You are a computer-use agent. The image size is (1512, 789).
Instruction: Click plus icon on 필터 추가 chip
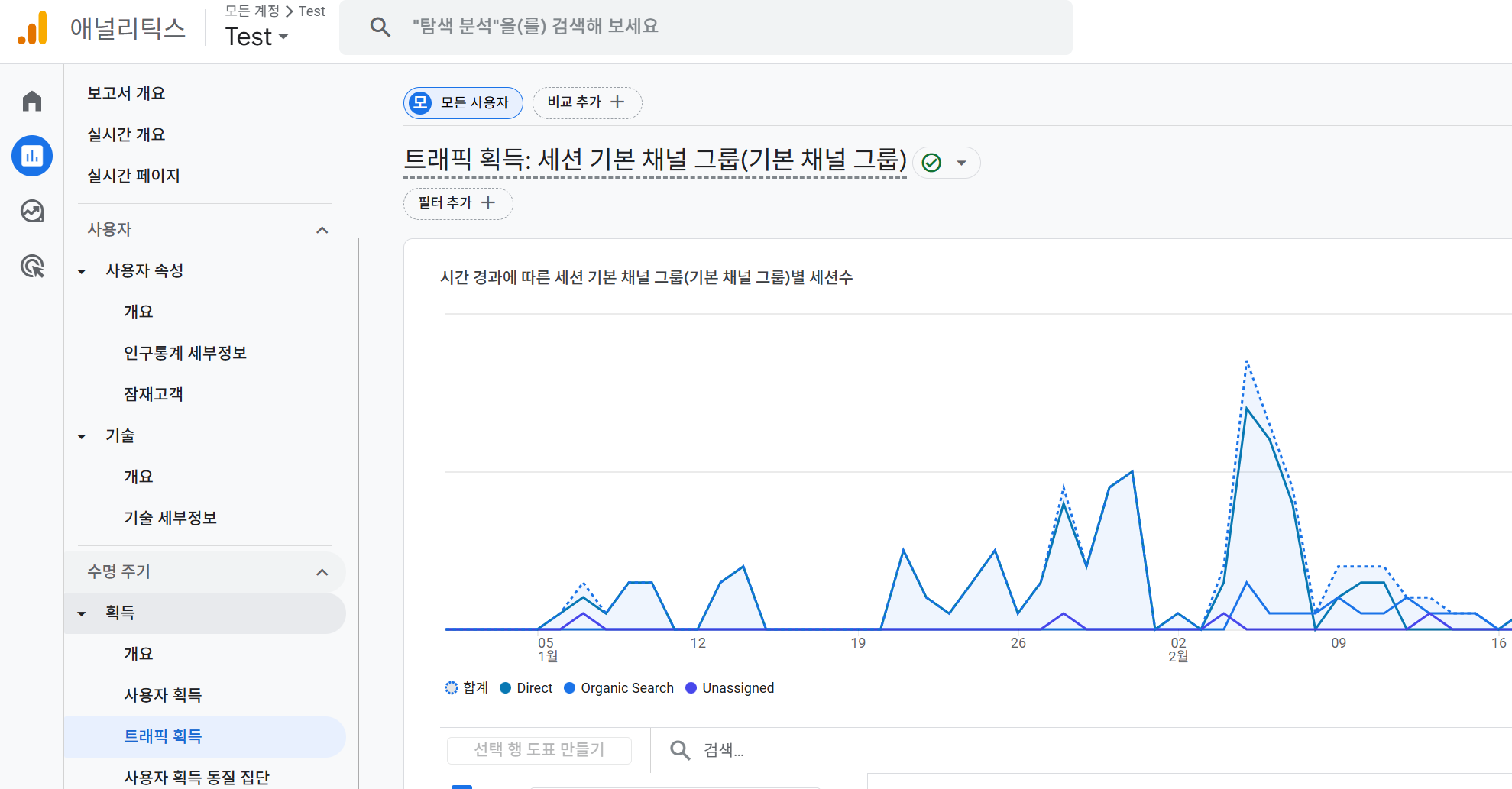[x=488, y=202]
